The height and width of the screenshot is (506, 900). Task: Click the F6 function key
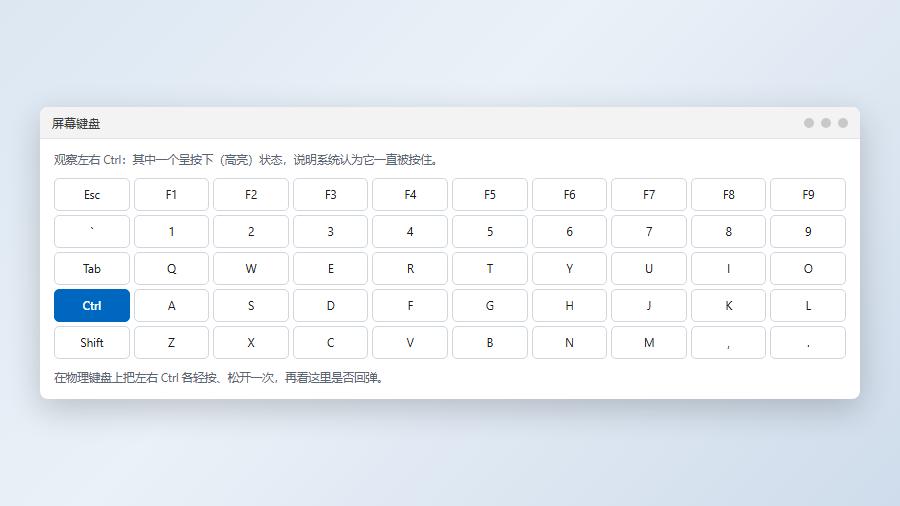point(569,194)
